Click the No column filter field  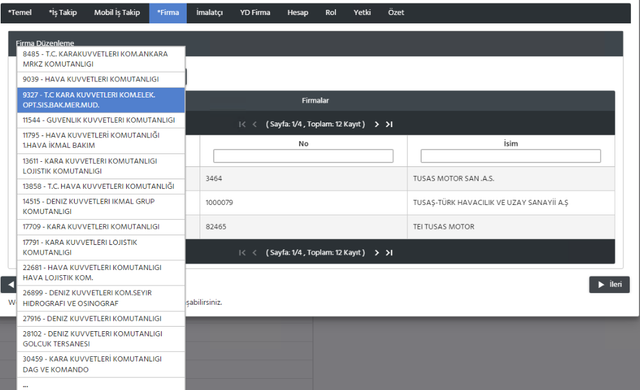click(x=303, y=156)
